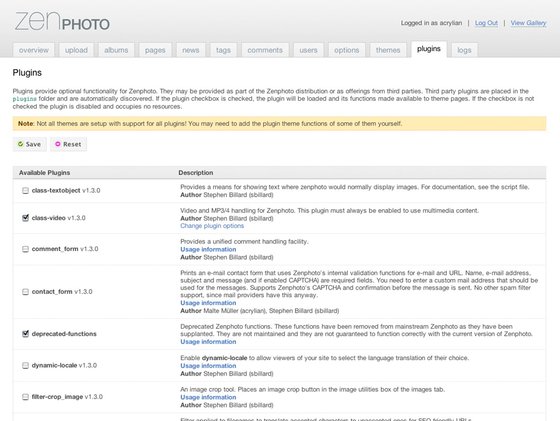Click the 'Logged in as acrylian' text
560x421 pixels.
(x=431, y=23)
